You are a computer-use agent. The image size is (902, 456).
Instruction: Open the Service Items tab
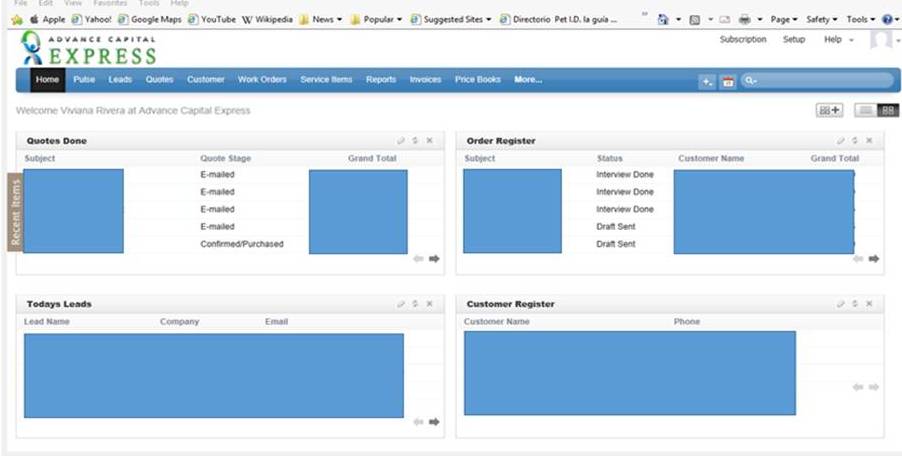coord(326,80)
